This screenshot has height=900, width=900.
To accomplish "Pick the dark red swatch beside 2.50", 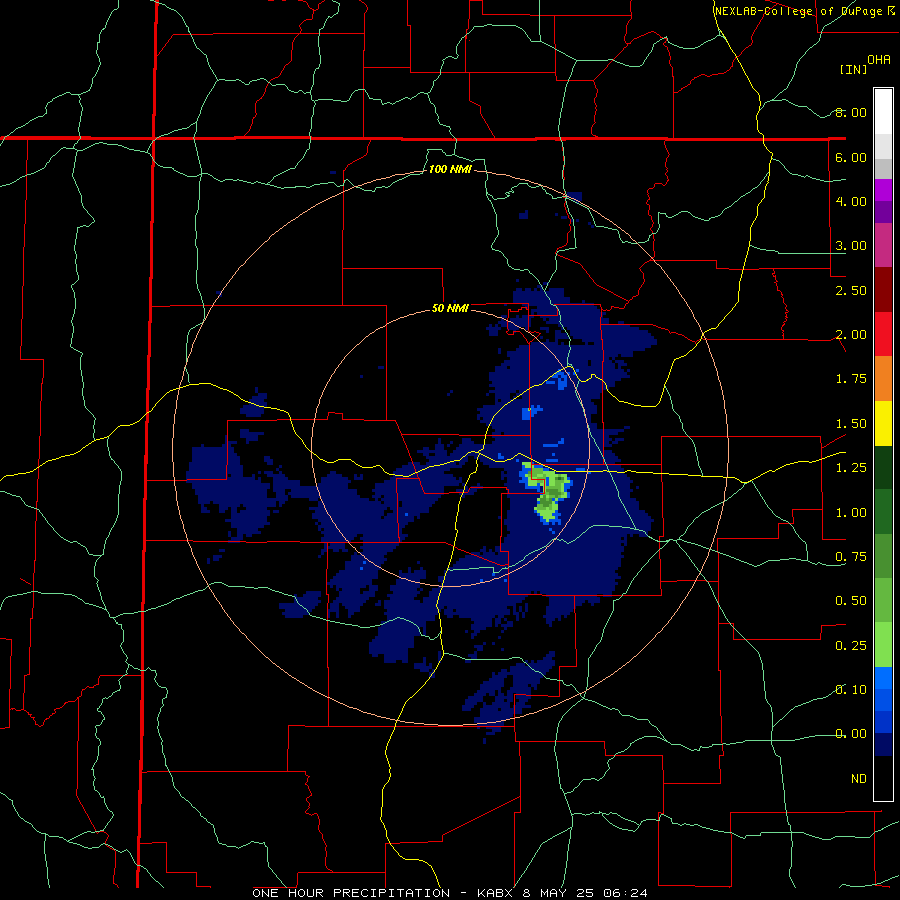I will (883, 290).
